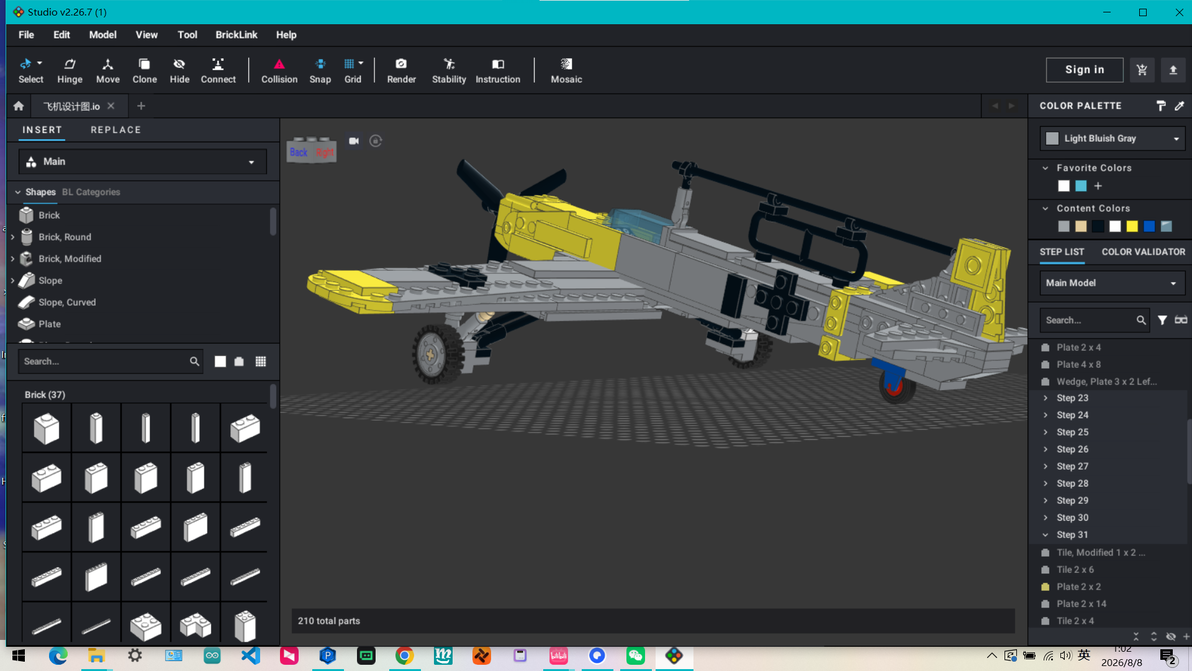Image resolution: width=1192 pixels, height=671 pixels.
Task: Click the white square view icon
Action: (x=220, y=362)
